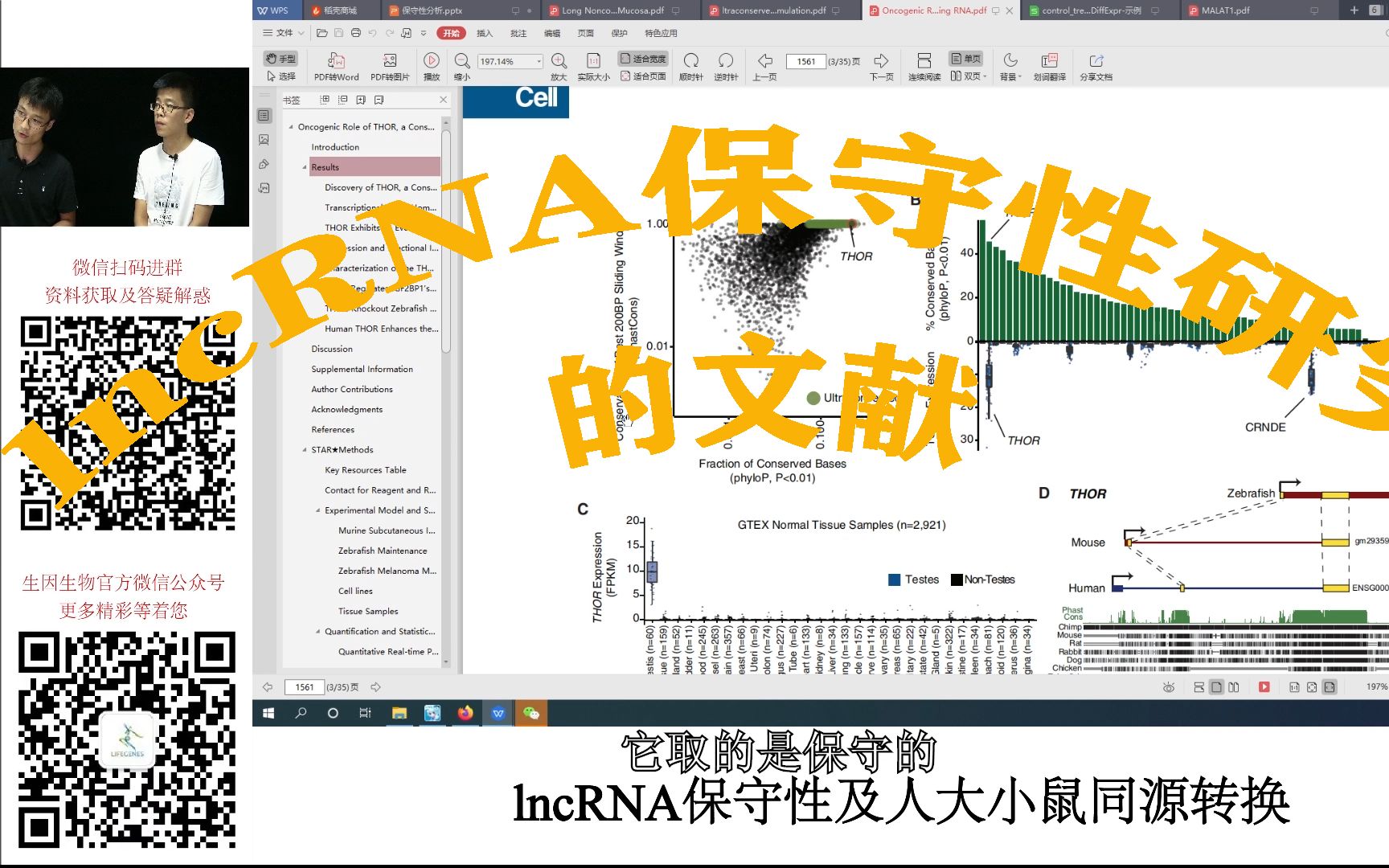
Task: Click the open file icon in quick toolbar
Action: coord(322,33)
